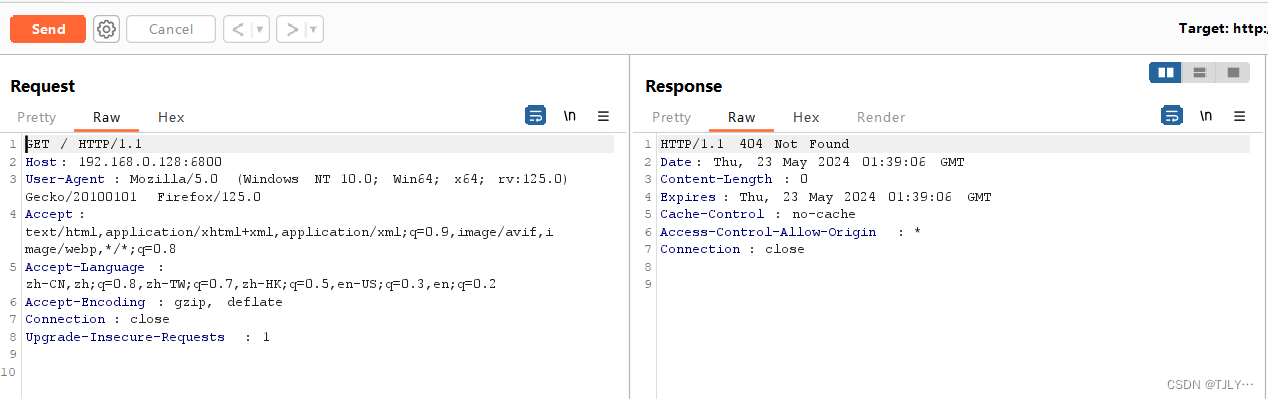Open the back history dropdown arrow

(260, 29)
